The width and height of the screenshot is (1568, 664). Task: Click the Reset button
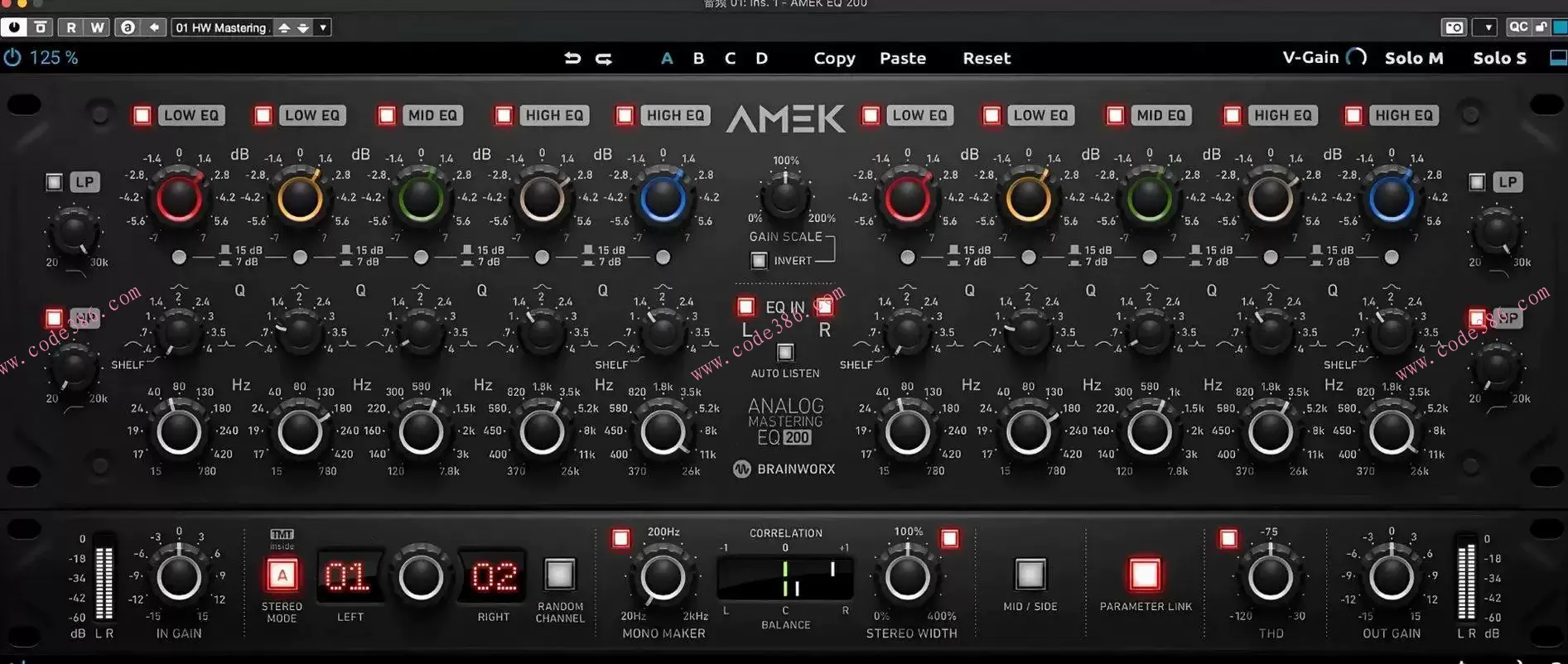(987, 58)
